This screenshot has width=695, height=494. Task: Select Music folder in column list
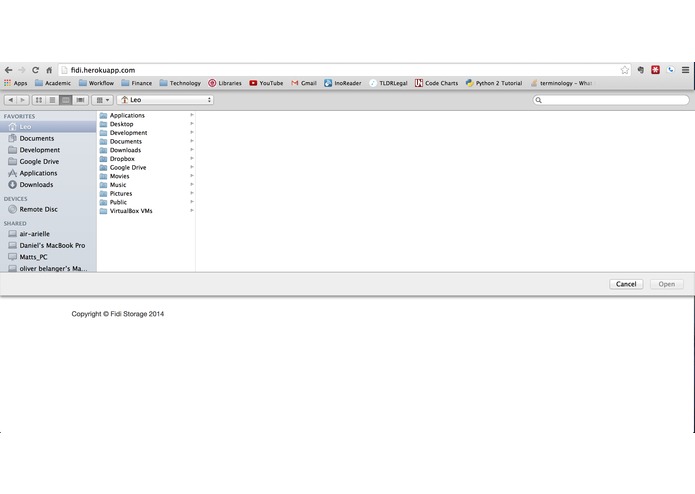click(x=146, y=185)
